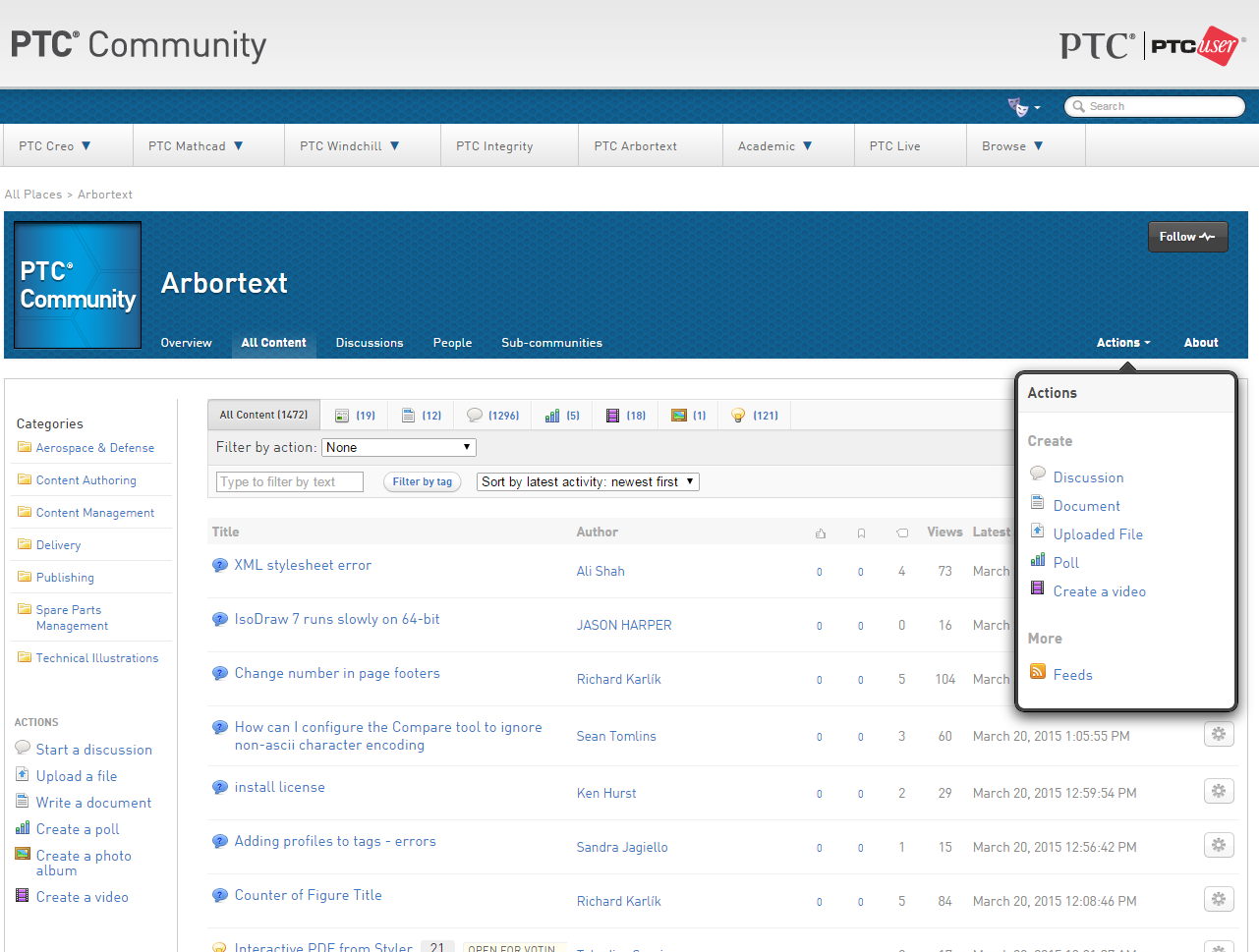The height and width of the screenshot is (952, 1259).
Task: Click the Feeds RSS icon
Action: [1038, 671]
